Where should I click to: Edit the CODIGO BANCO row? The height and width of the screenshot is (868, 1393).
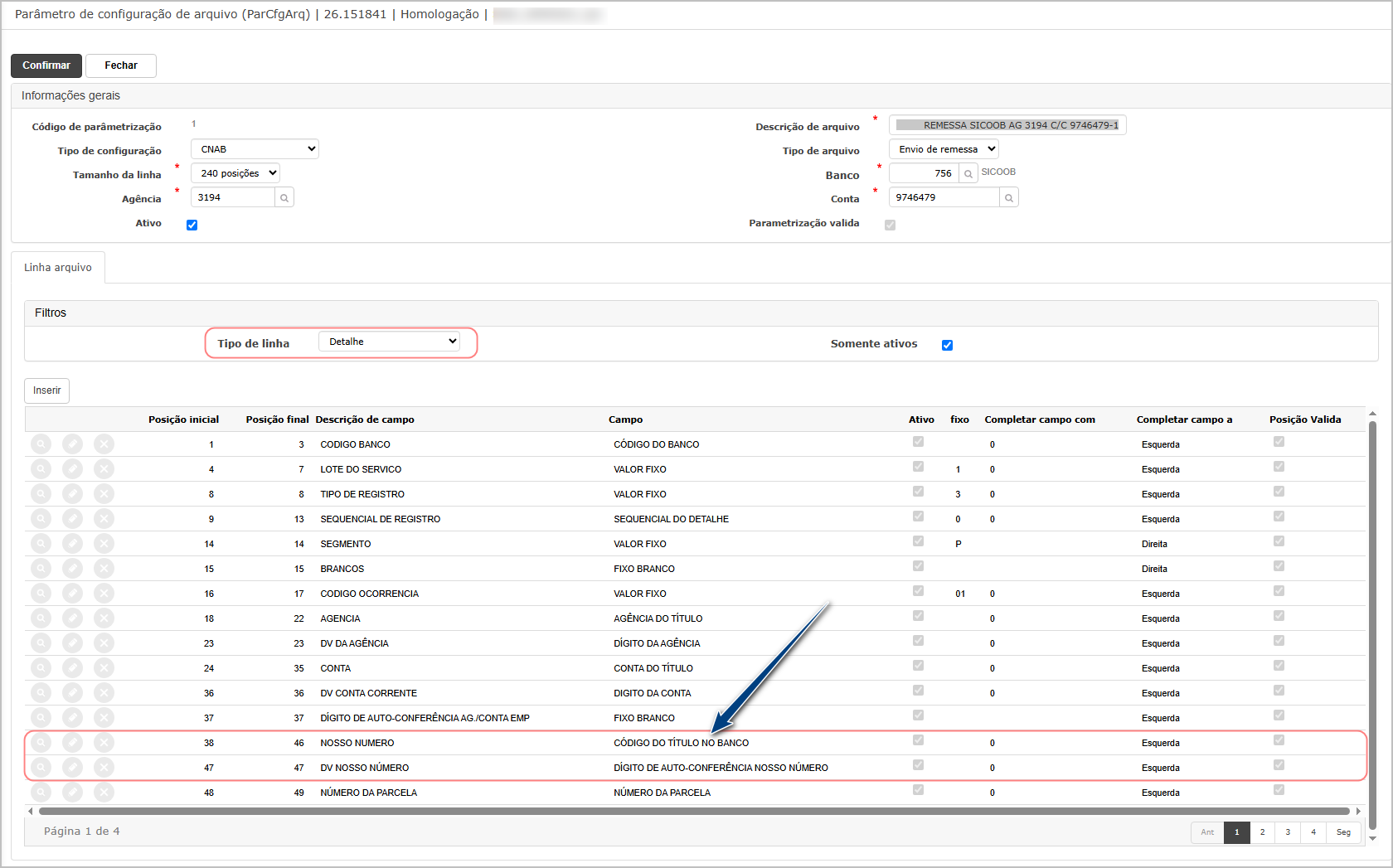coord(73,444)
